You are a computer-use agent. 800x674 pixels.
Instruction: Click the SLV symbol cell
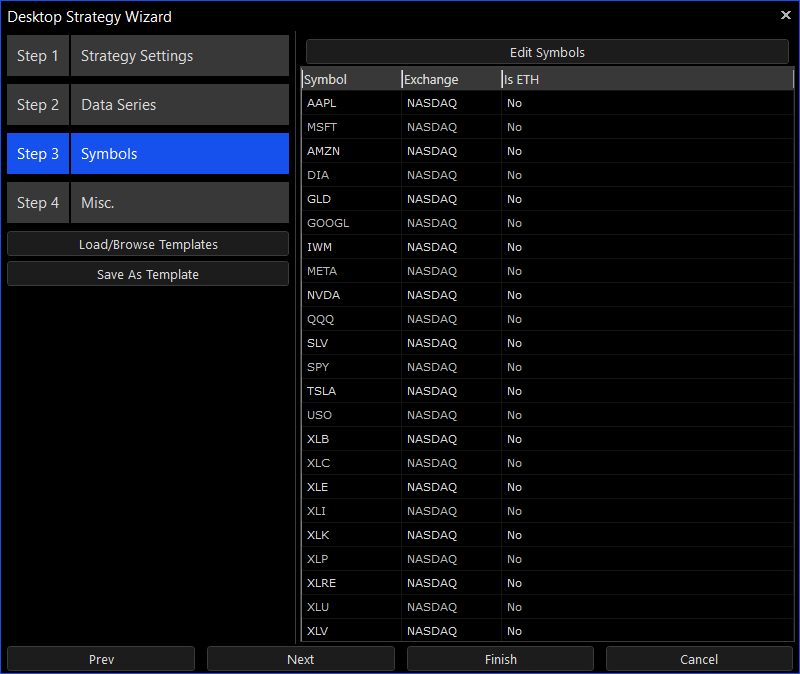(x=352, y=343)
